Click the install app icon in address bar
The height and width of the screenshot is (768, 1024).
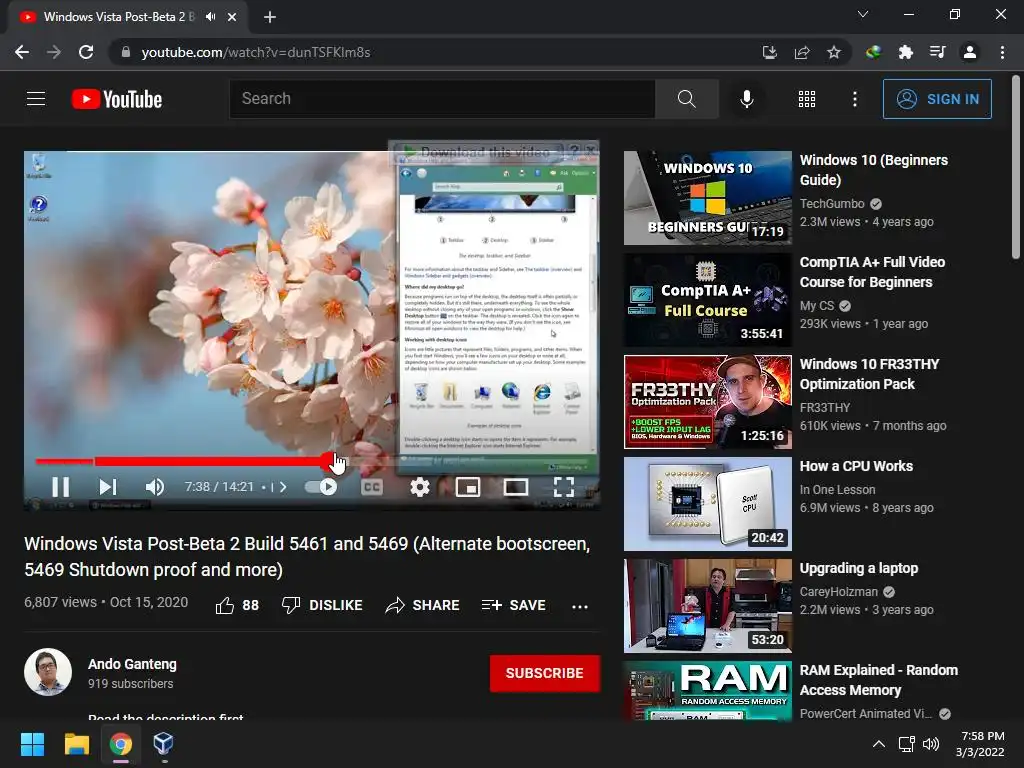770,52
